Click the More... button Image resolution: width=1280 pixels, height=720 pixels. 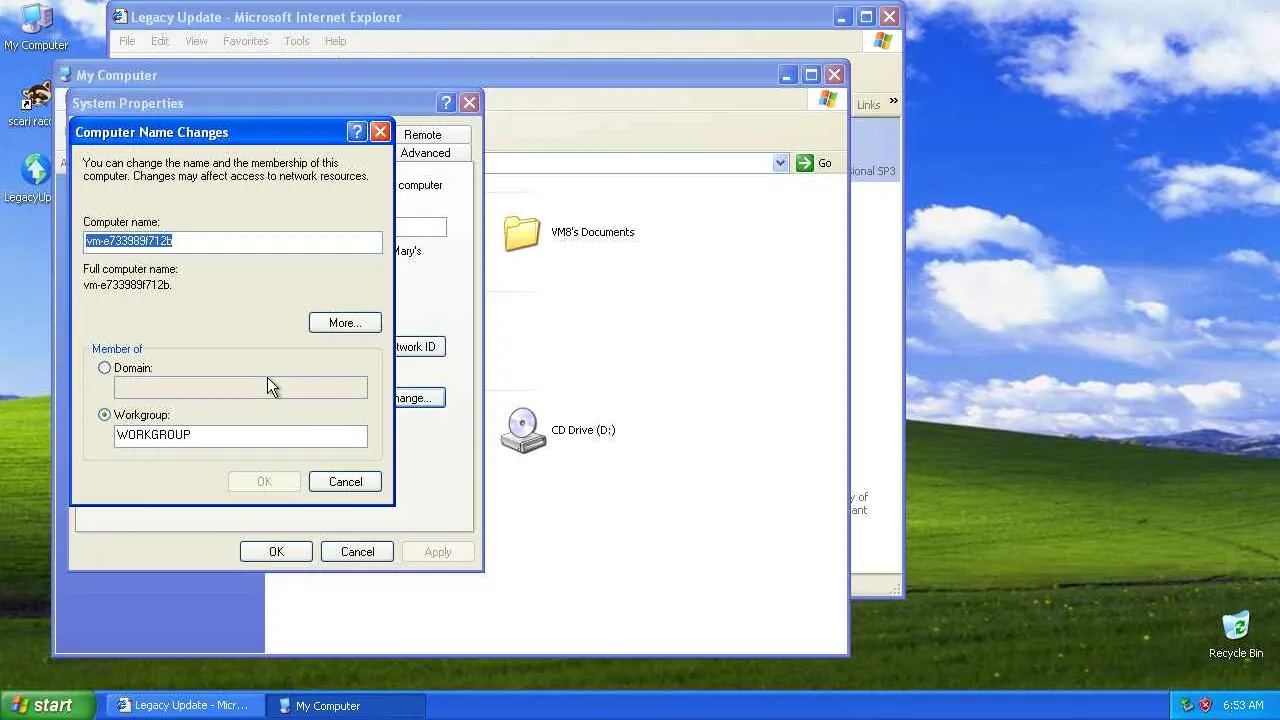click(345, 323)
